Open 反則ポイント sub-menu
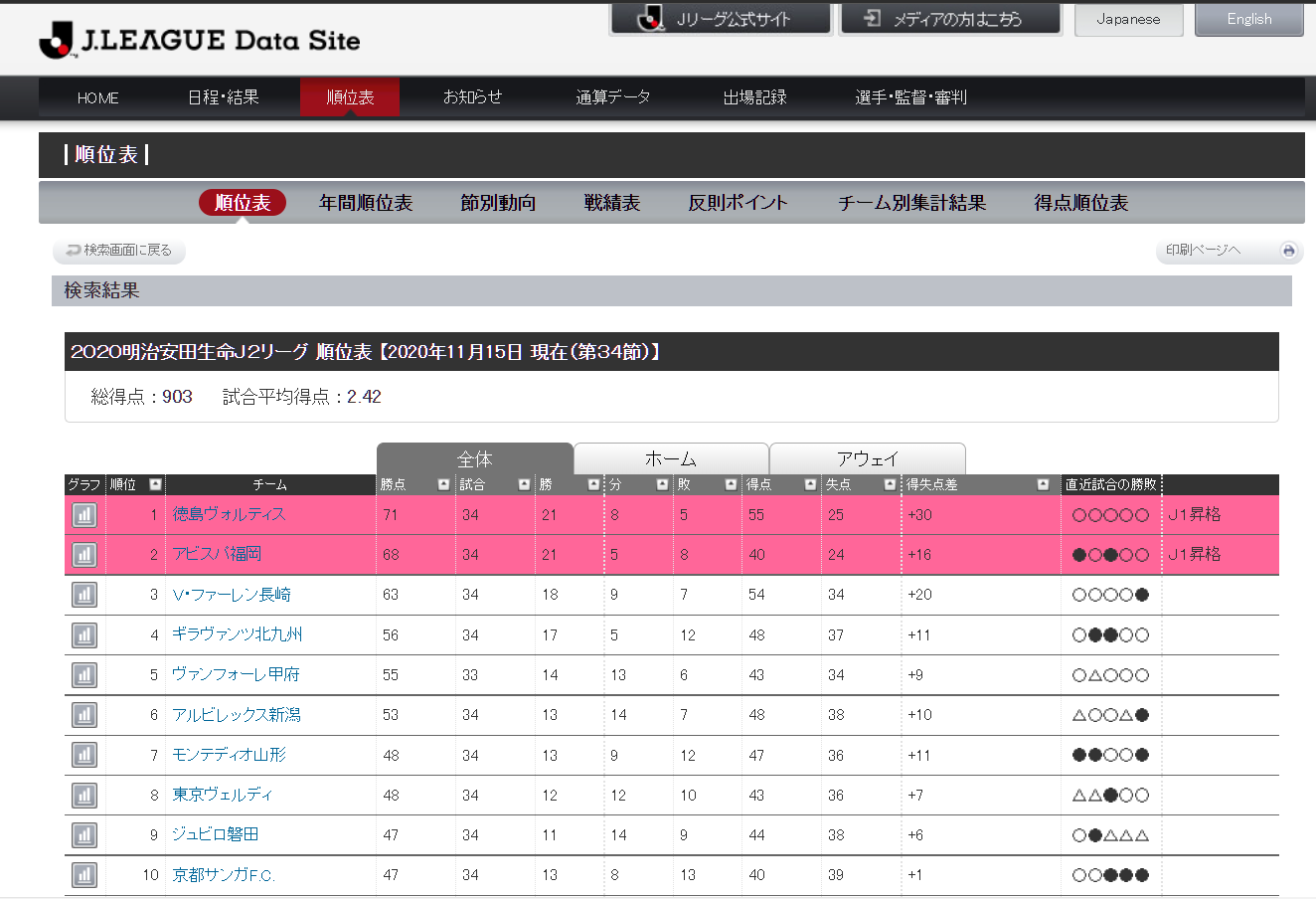Viewport: 1316px width, 899px height. tap(739, 203)
